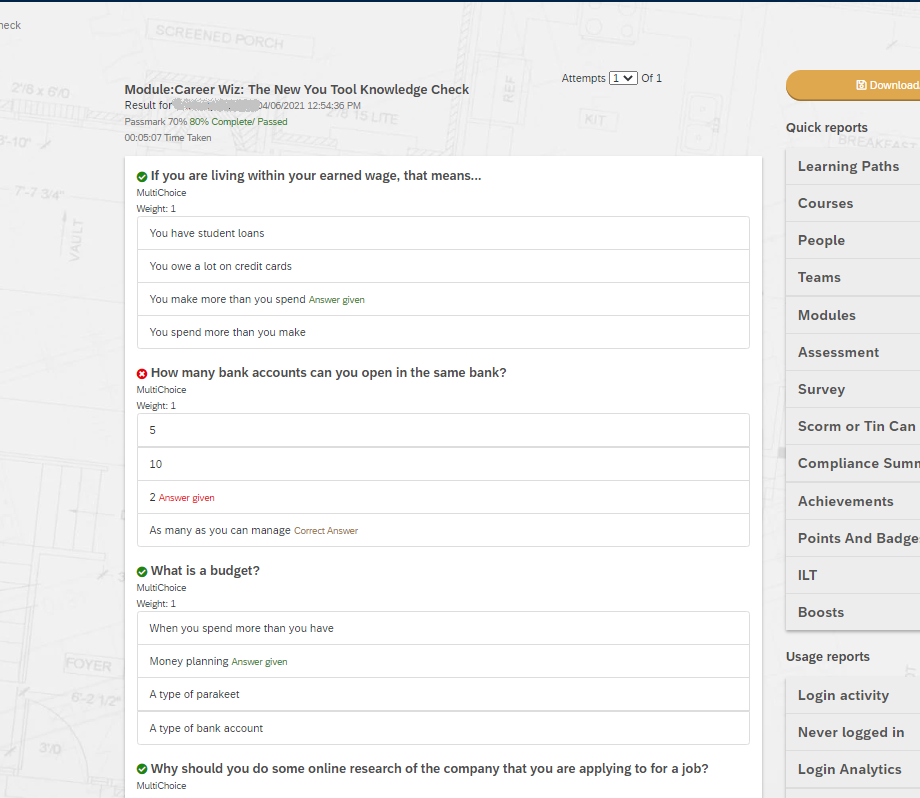Click the Download button save icon
This screenshot has height=798, width=920.
point(861,86)
